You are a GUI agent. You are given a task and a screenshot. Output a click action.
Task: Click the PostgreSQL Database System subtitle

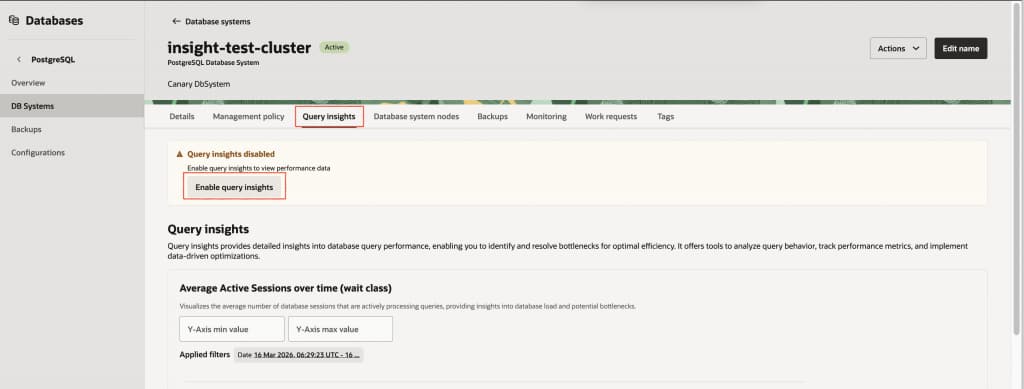click(214, 63)
